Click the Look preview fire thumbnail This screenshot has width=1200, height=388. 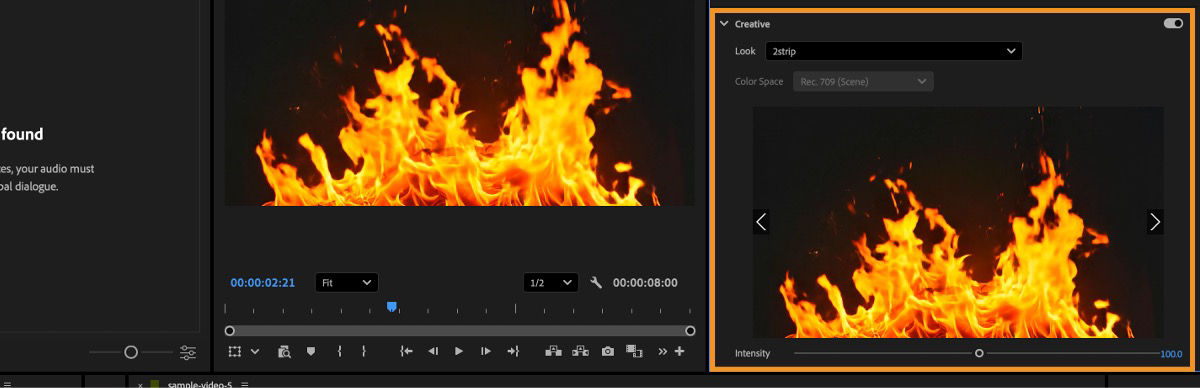pos(958,222)
